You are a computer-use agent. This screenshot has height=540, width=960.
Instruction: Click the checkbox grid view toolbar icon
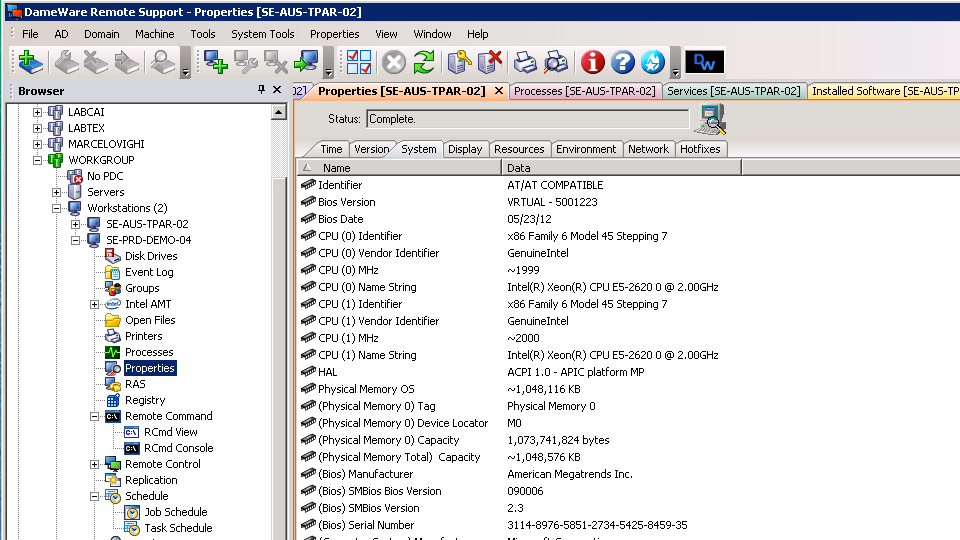(x=358, y=62)
